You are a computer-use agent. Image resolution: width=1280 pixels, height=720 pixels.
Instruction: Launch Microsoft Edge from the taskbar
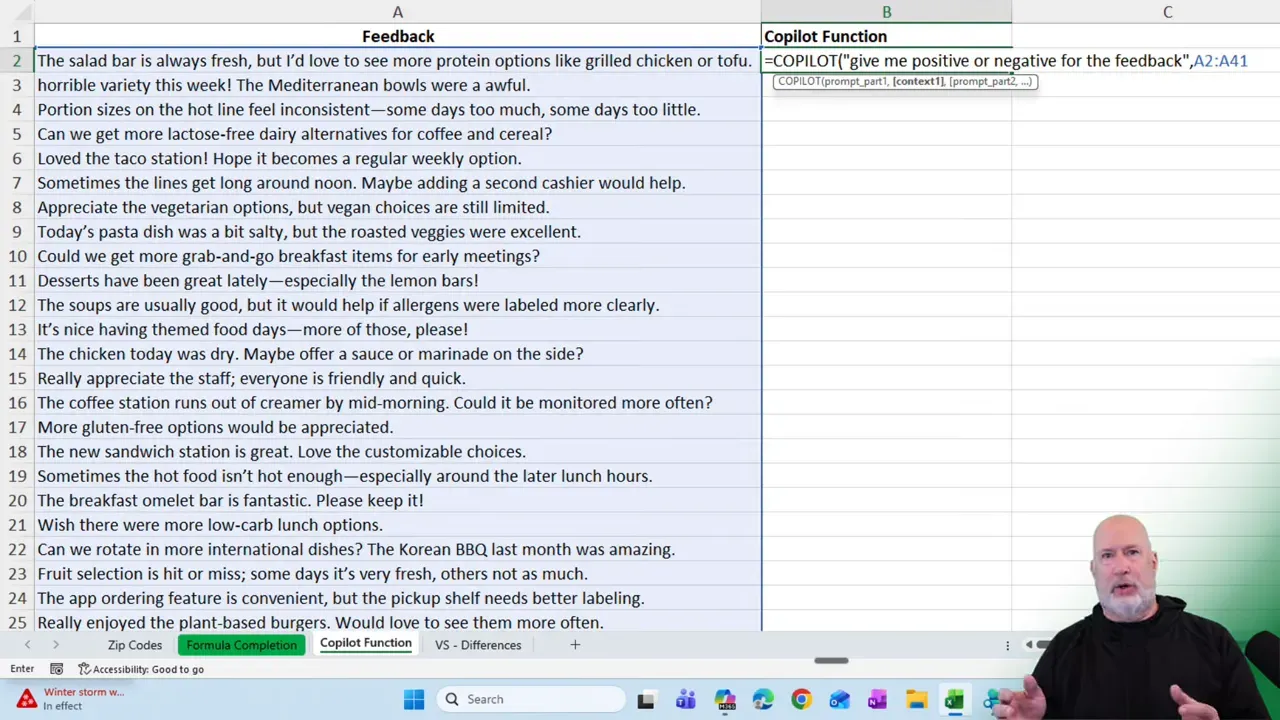pyautogui.click(x=762, y=699)
